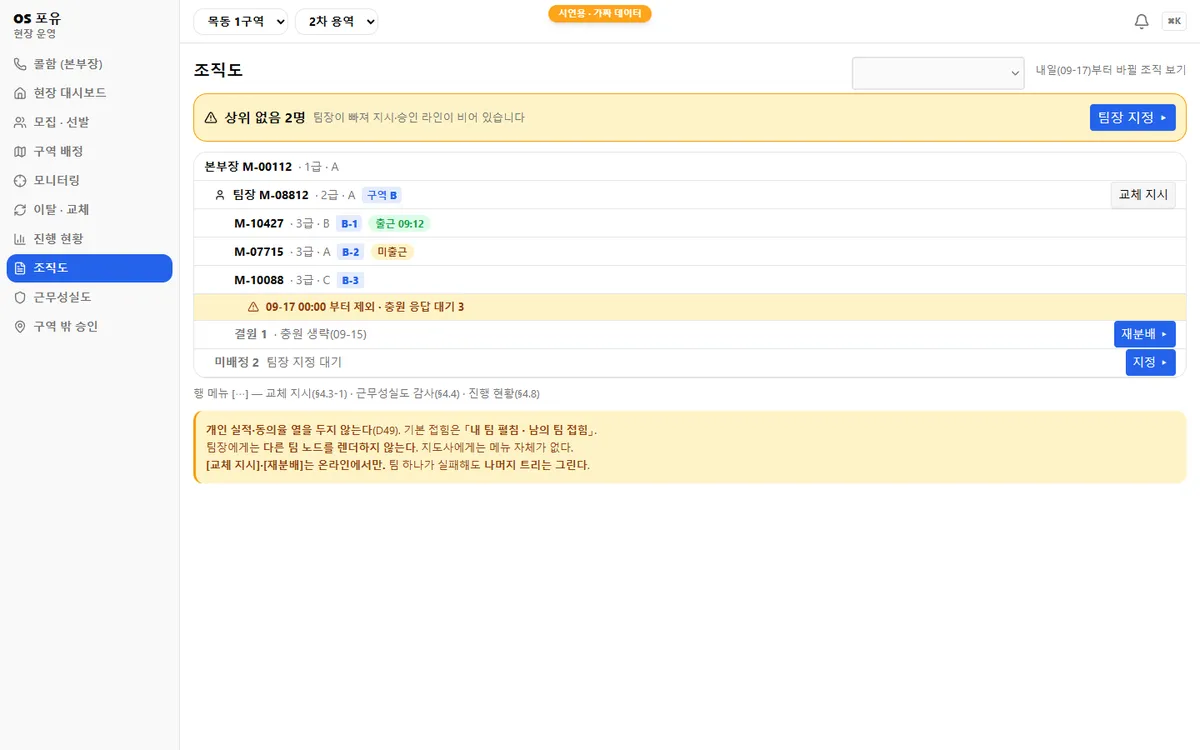Open the empty dropdown beside the 내일 조직 보기 label
1200x750 pixels.
tap(939, 73)
